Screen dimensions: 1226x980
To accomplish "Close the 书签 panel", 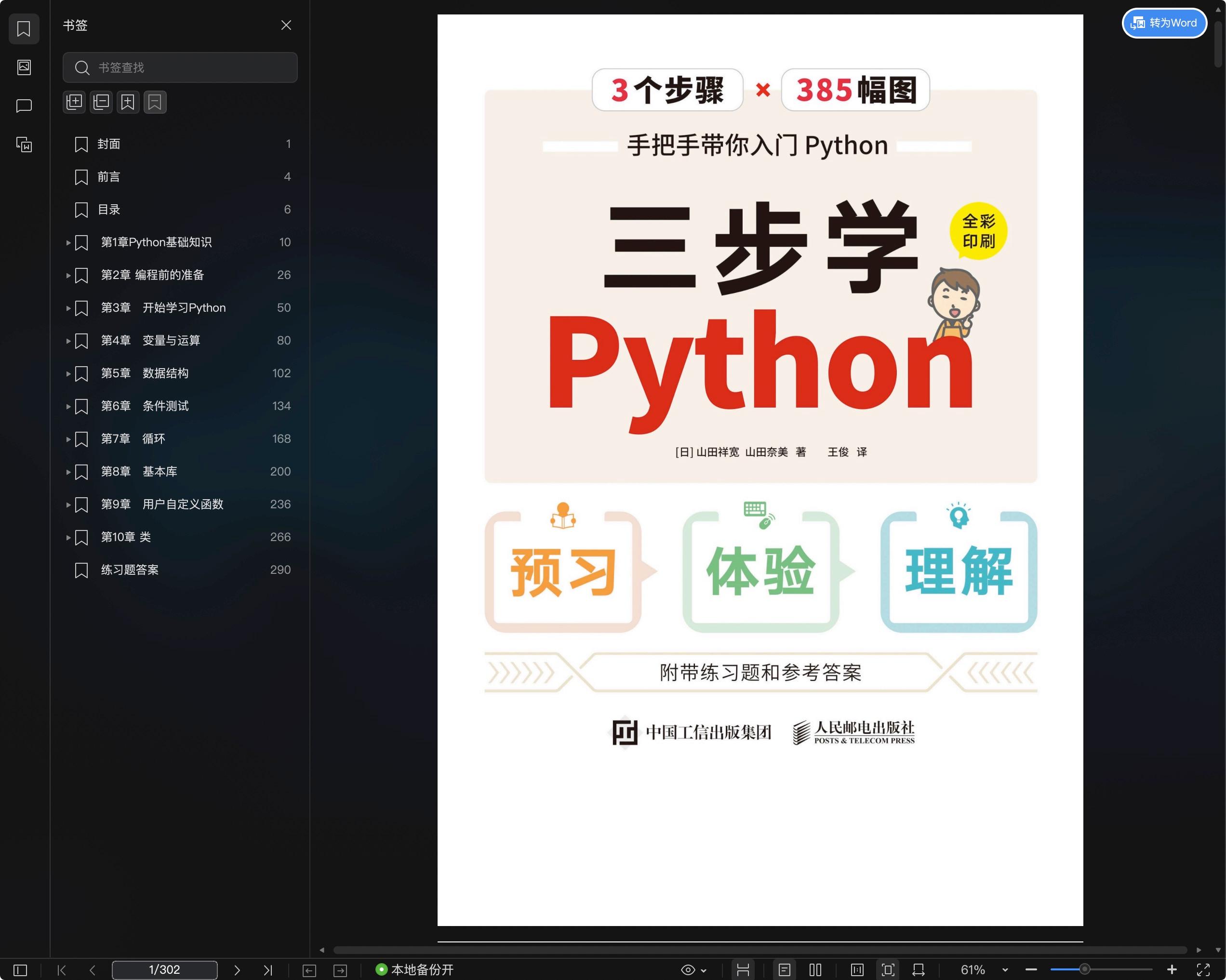I will pos(286,25).
